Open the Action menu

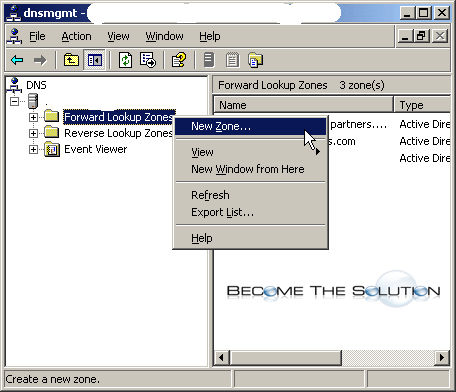(x=76, y=36)
